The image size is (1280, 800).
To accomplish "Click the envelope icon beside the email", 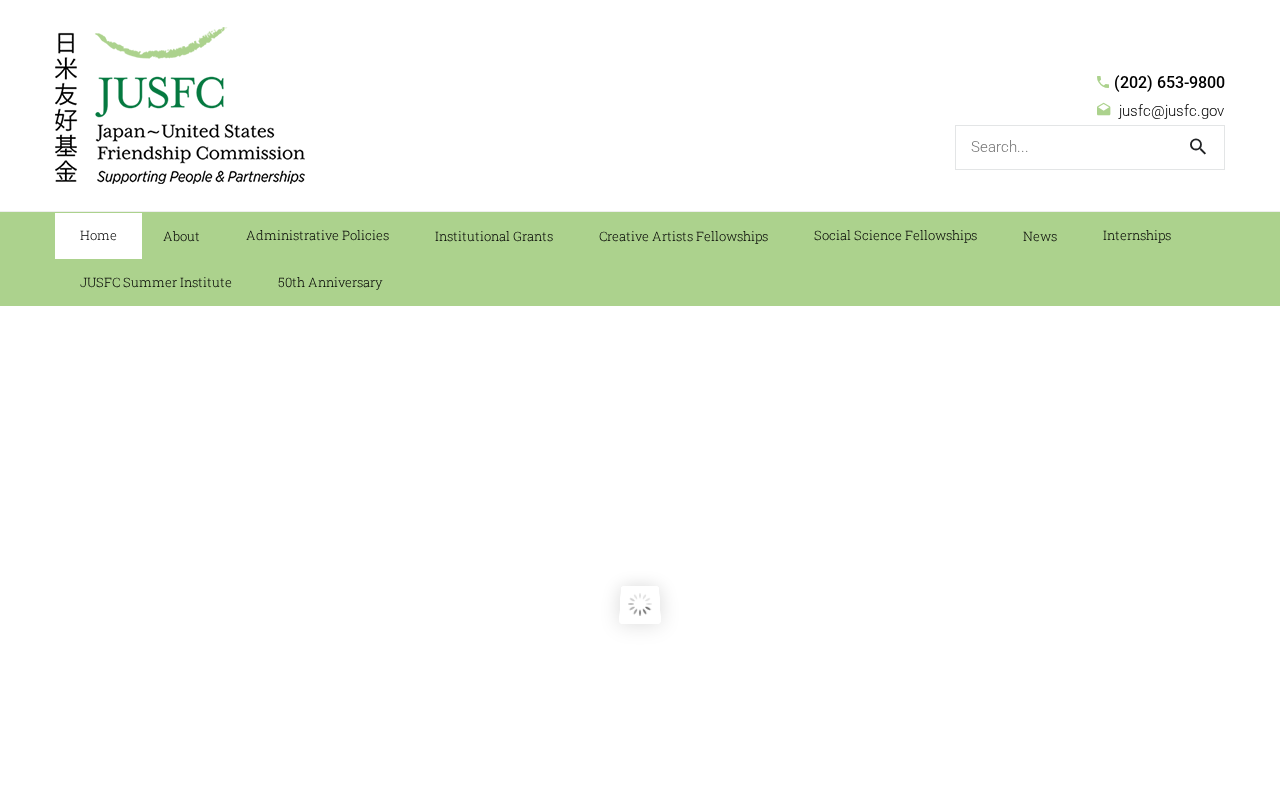I will click(1104, 110).
